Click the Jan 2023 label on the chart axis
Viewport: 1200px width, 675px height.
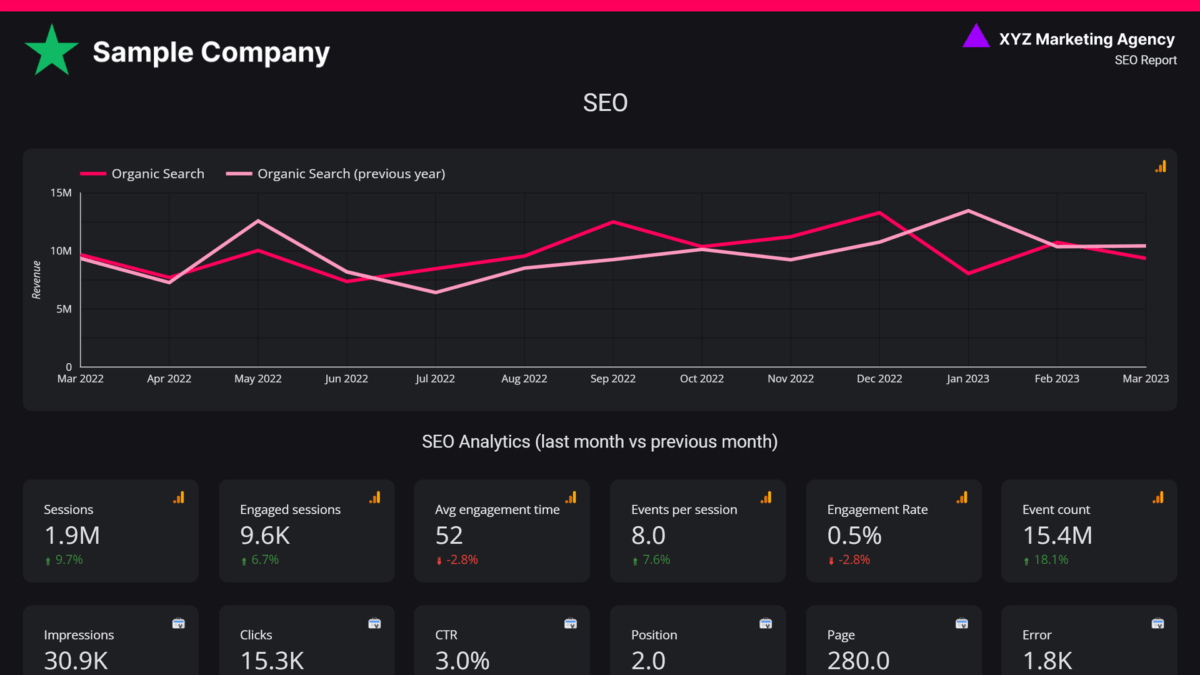[x=967, y=379]
